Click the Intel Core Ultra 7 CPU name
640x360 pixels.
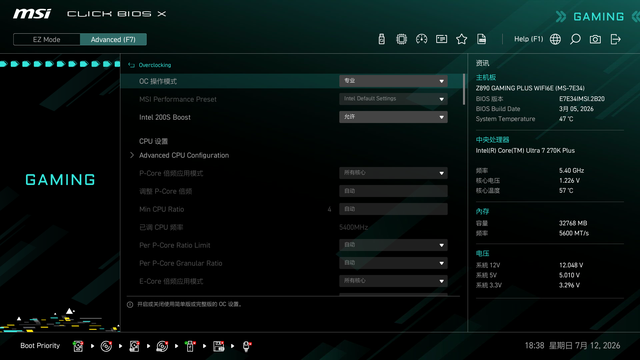(525, 151)
